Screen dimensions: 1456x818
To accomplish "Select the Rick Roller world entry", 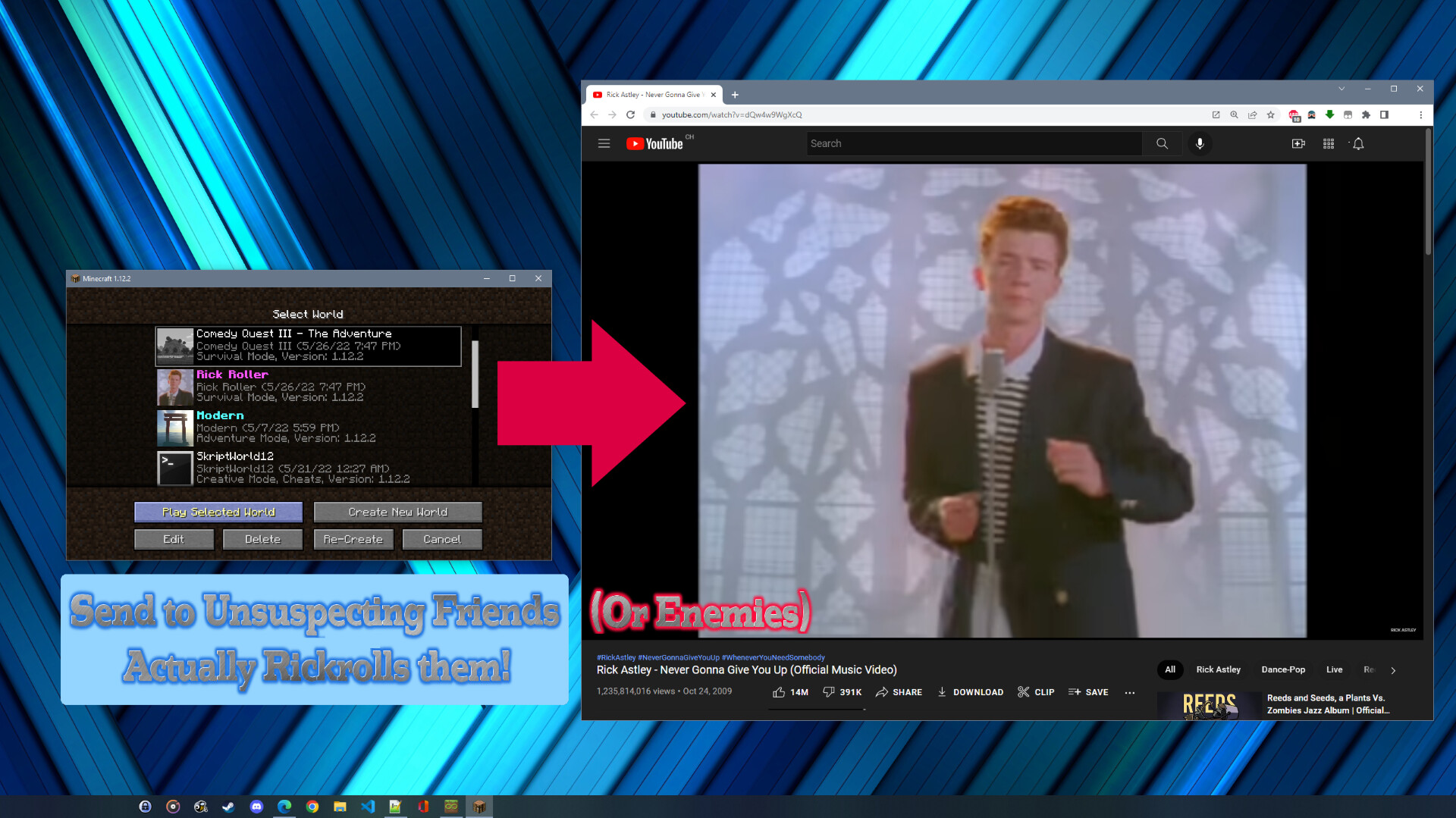I will (x=308, y=387).
